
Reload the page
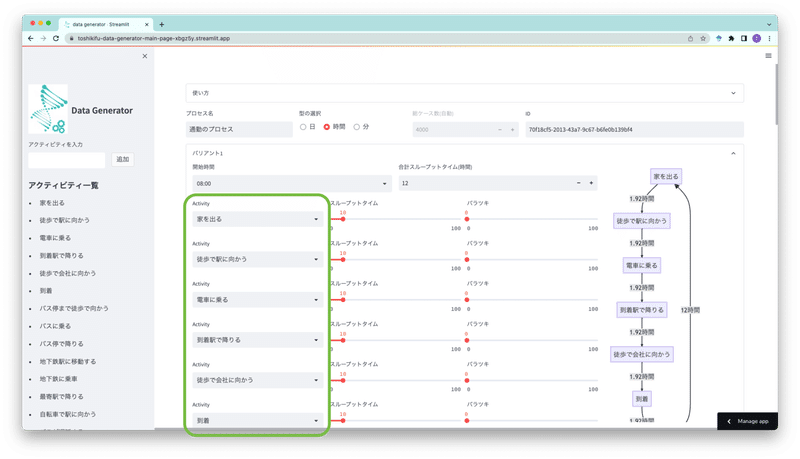(x=56, y=38)
